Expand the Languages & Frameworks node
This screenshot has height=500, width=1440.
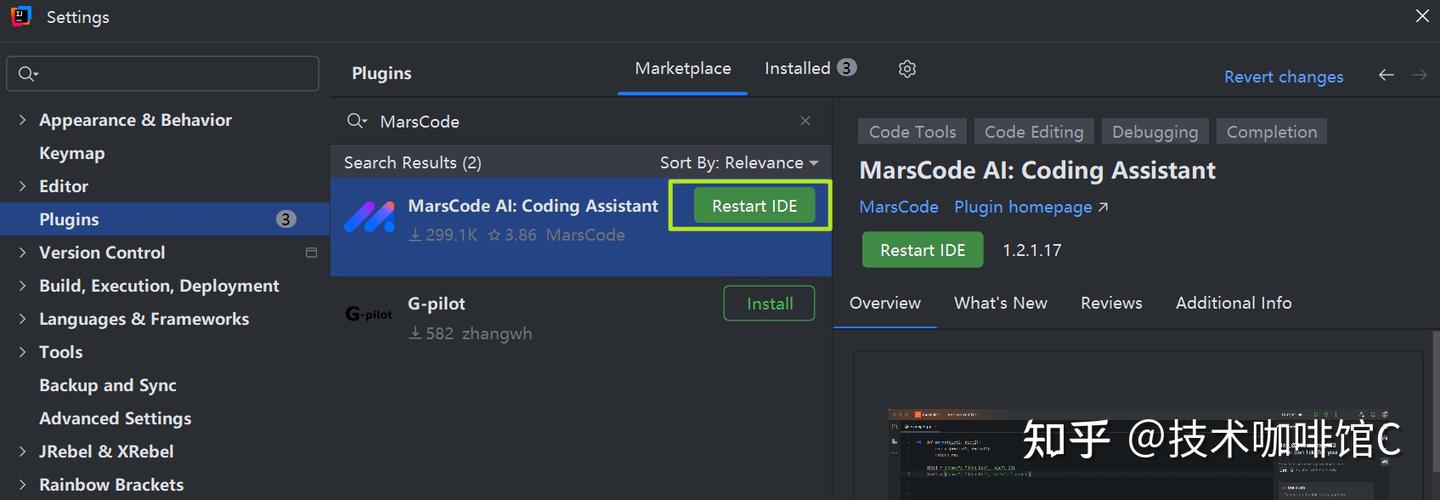(22, 319)
